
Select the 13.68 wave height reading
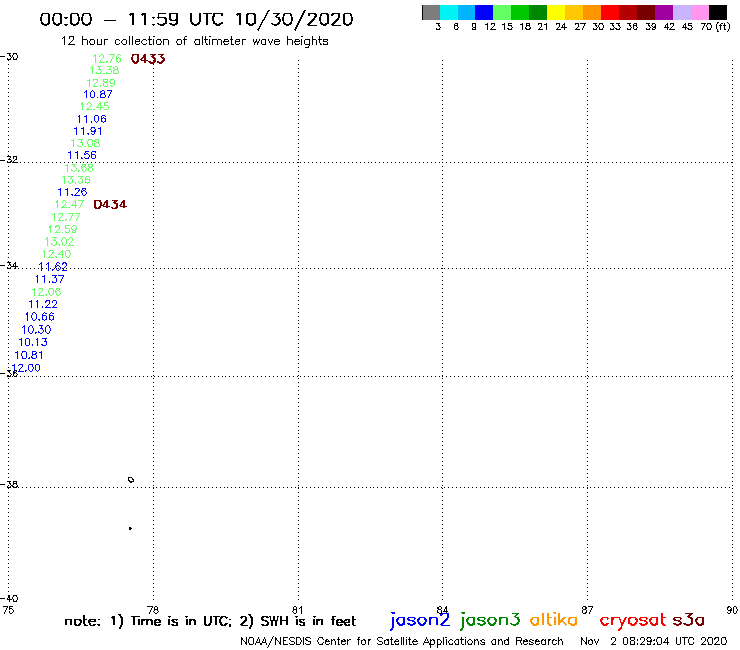coord(79,168)
